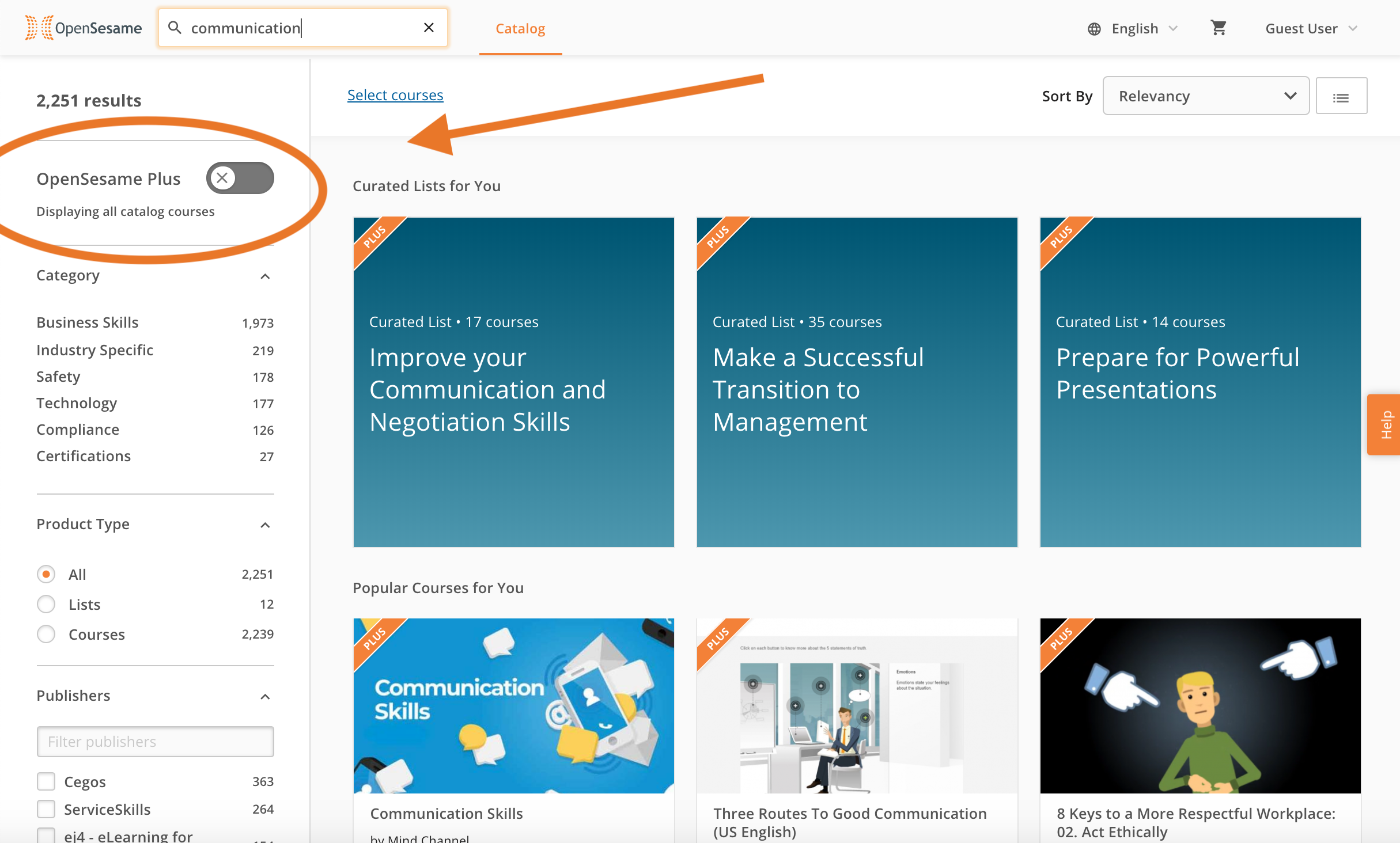Screen dimensions: 1400x843
Task: Check the ej4 eLearning publisher checkbox
Action: [x=46, y=836]
